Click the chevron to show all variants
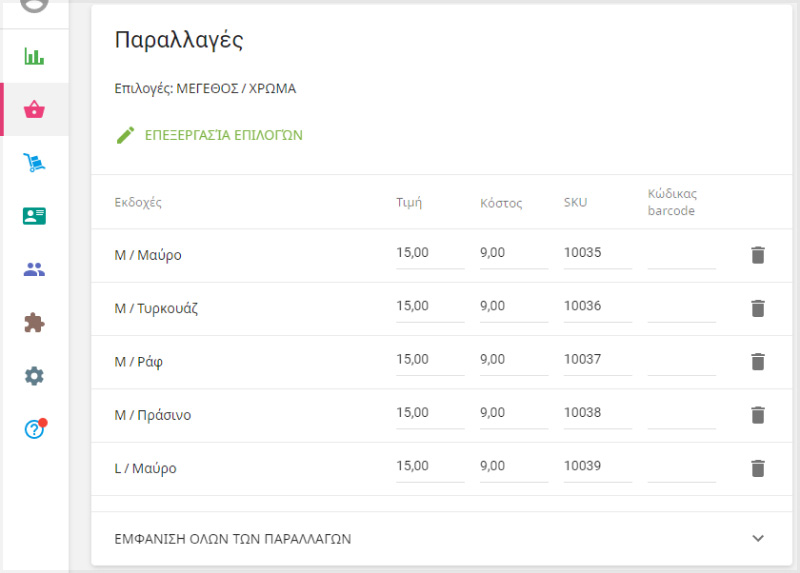The width and height of the screenshot is (800, 573). [758, 538]
